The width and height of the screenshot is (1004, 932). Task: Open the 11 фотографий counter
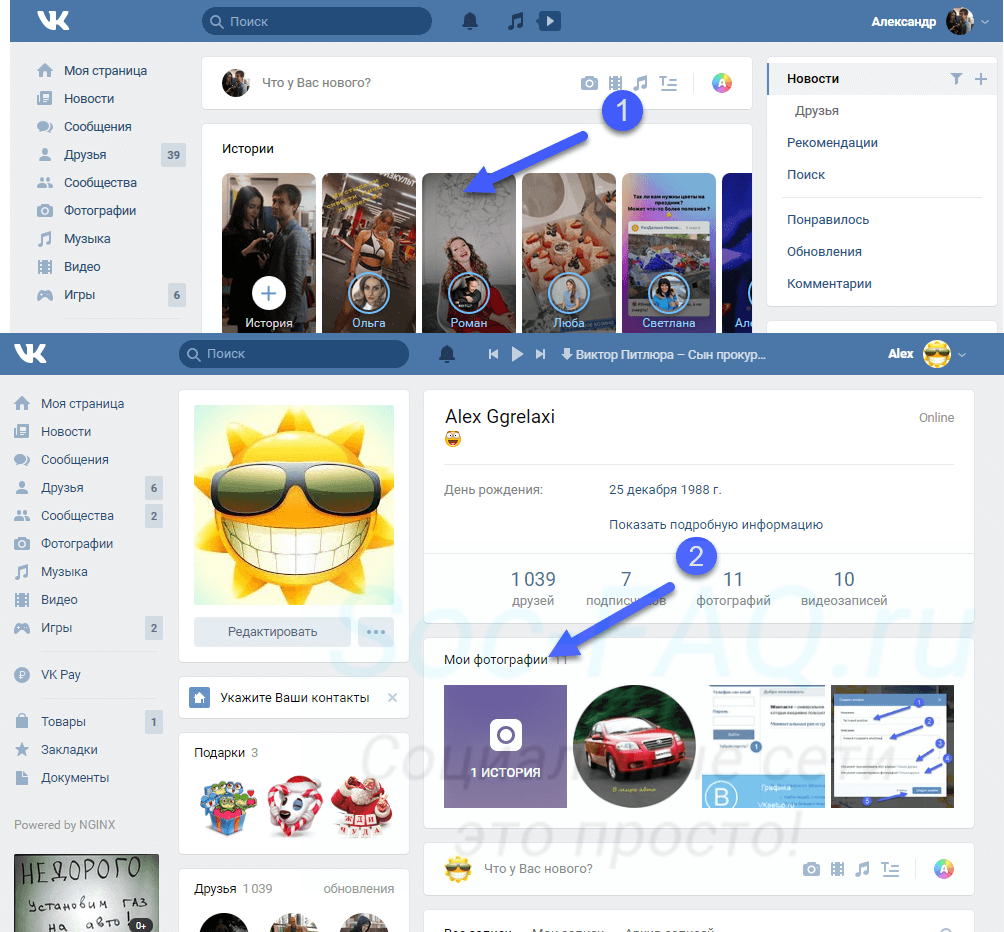(733, 589)
